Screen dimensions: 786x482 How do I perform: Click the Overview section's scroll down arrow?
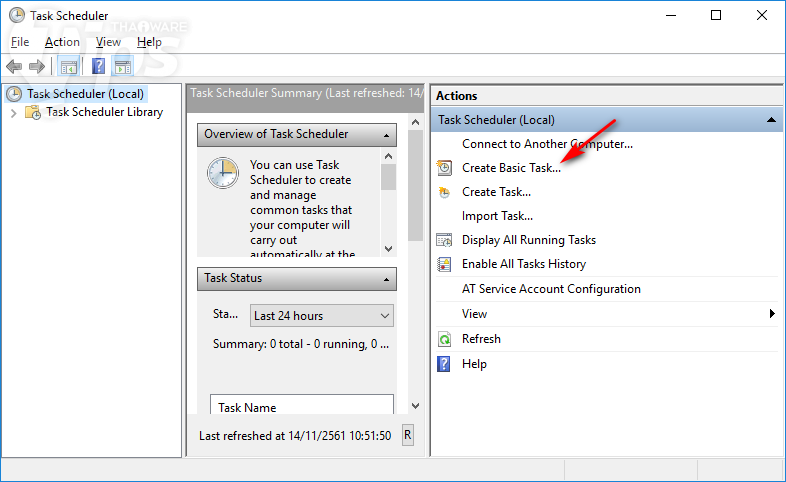389,248
